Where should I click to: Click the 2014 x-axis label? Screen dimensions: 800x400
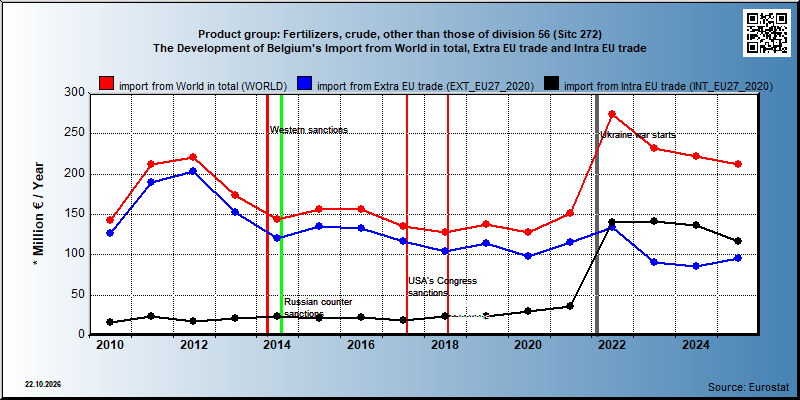click(x=277, y=345)
